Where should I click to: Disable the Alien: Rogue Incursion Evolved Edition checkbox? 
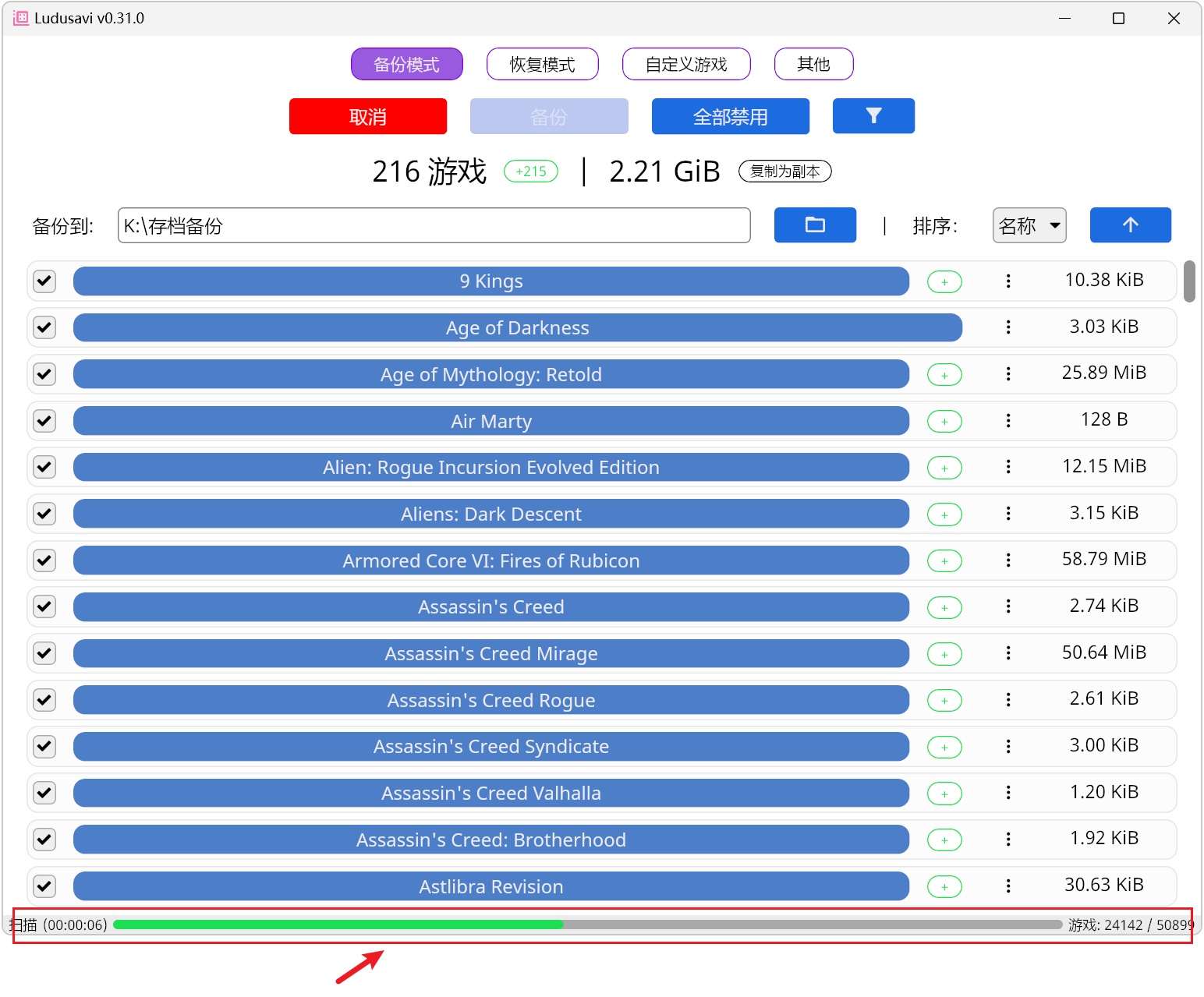click(45, 467)
